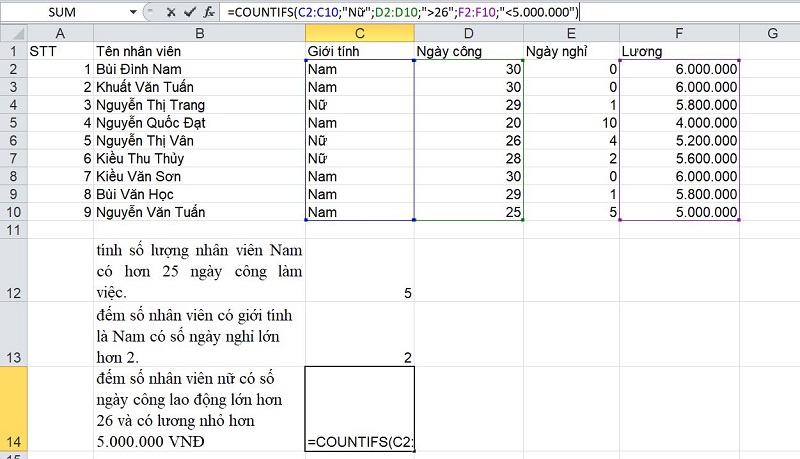Click the Name Box showing SUM
800x459 pixels.
click(x=63, y=12)
